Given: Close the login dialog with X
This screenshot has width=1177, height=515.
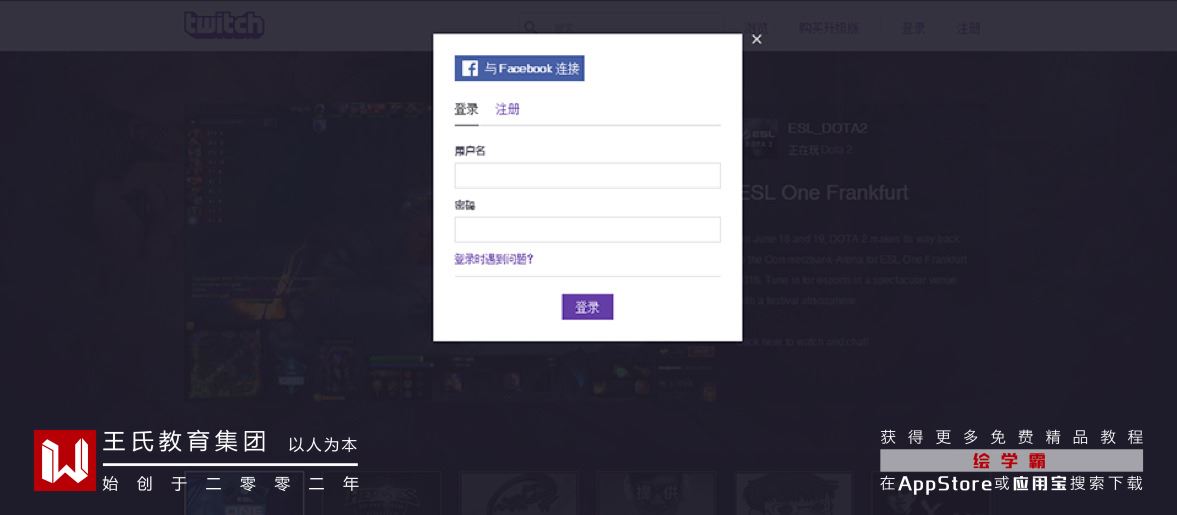Looking at the screenshot, I should click(x=757, y=39).
